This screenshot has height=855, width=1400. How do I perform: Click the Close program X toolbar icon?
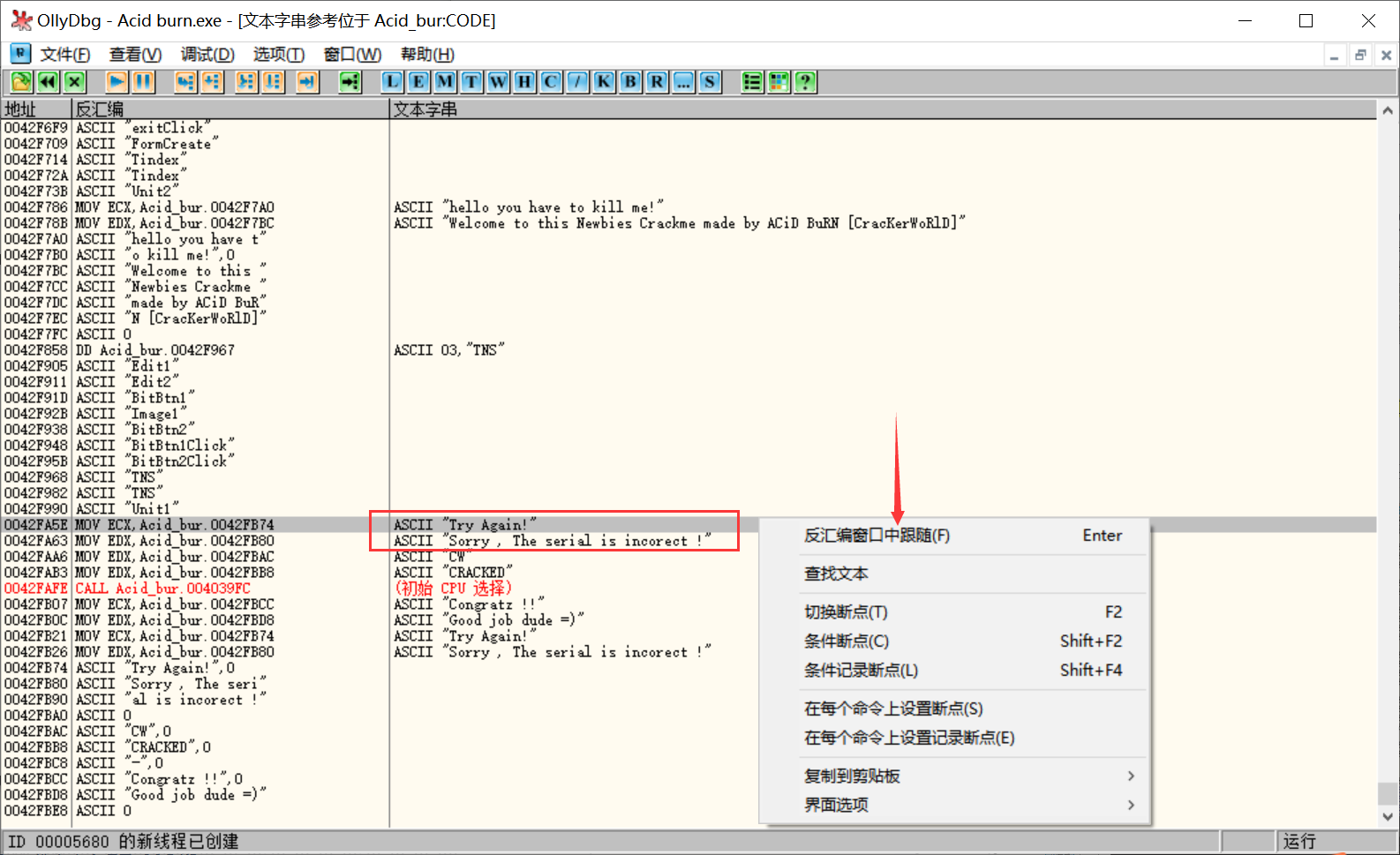click(x=75, y=82)
